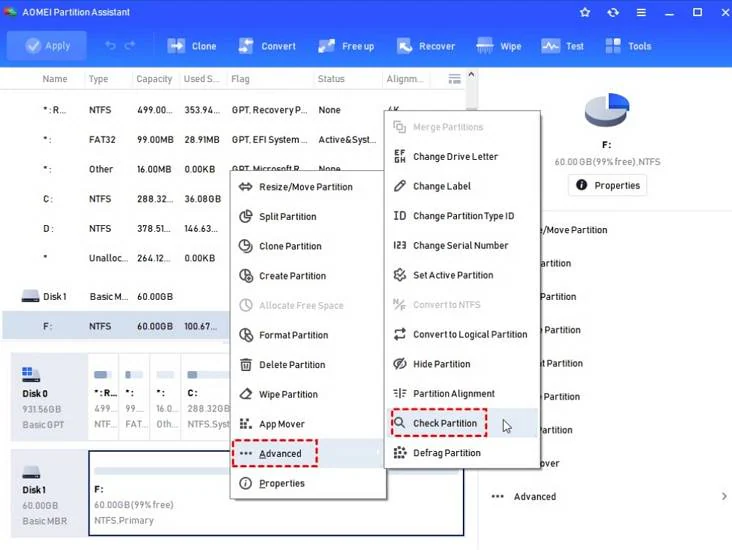Click the Delete Partition trash icon

tap(246, 364)
